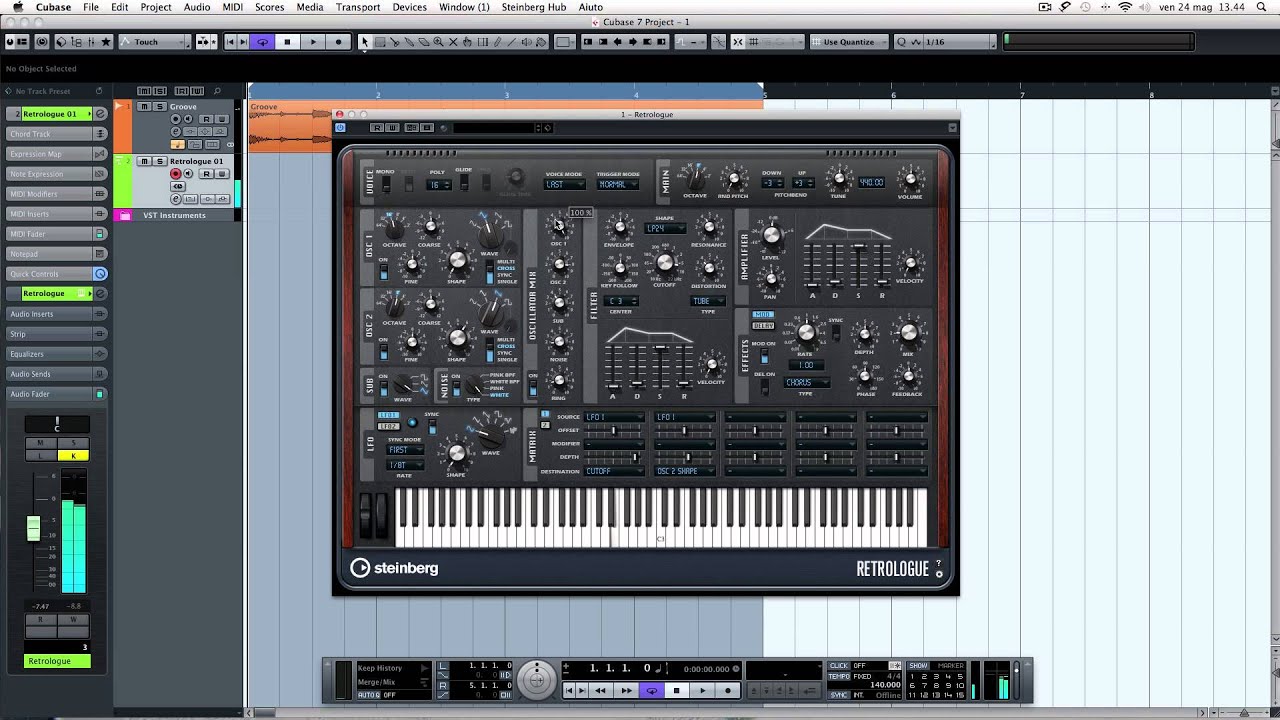1280x720 pixels.
Task: Open the MIDI menu
Action: [232, 7]
